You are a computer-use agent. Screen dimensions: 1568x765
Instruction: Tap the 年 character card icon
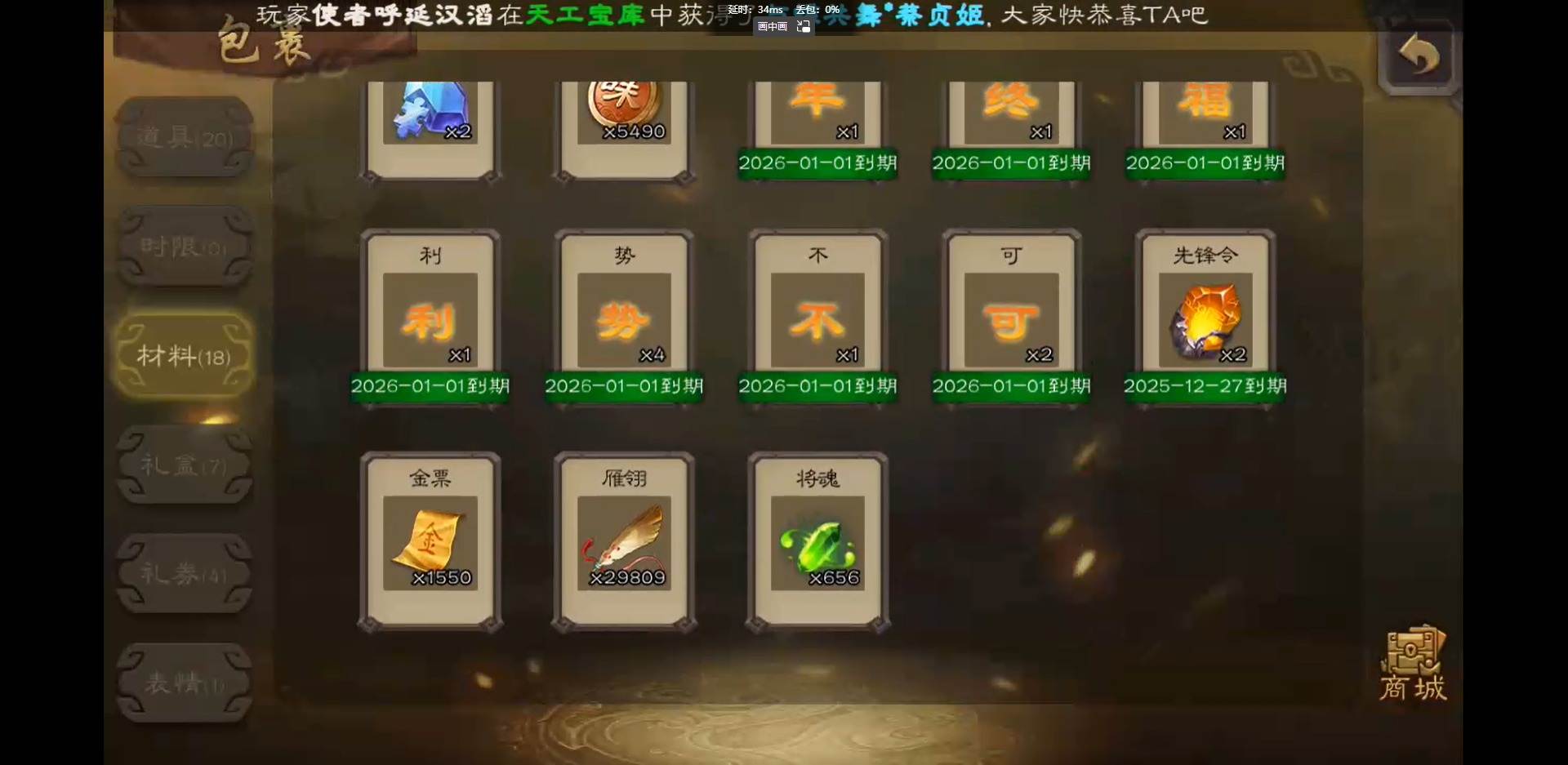(817, 113)
